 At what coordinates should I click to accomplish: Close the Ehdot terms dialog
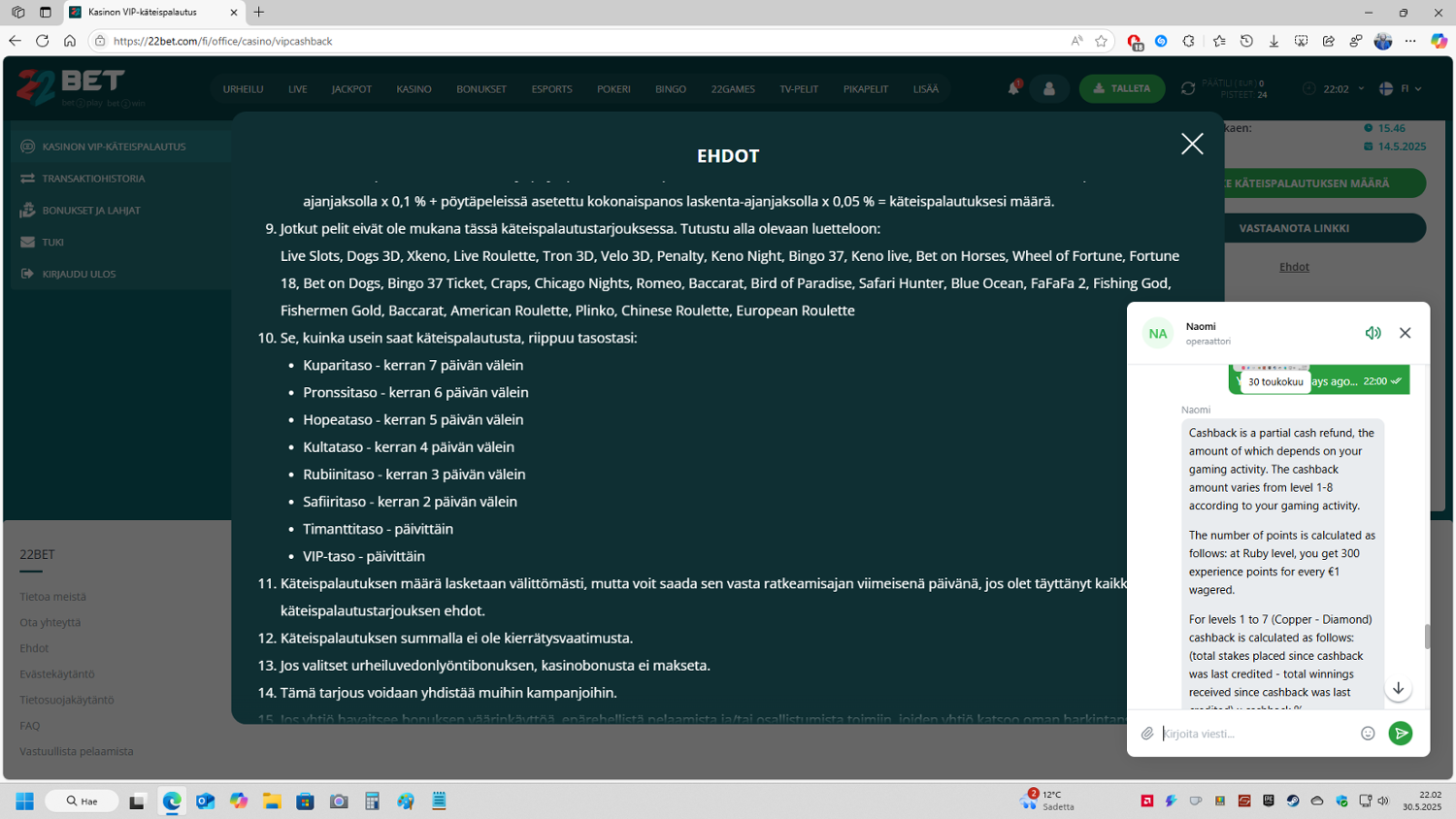click(x=1191, y=144)
